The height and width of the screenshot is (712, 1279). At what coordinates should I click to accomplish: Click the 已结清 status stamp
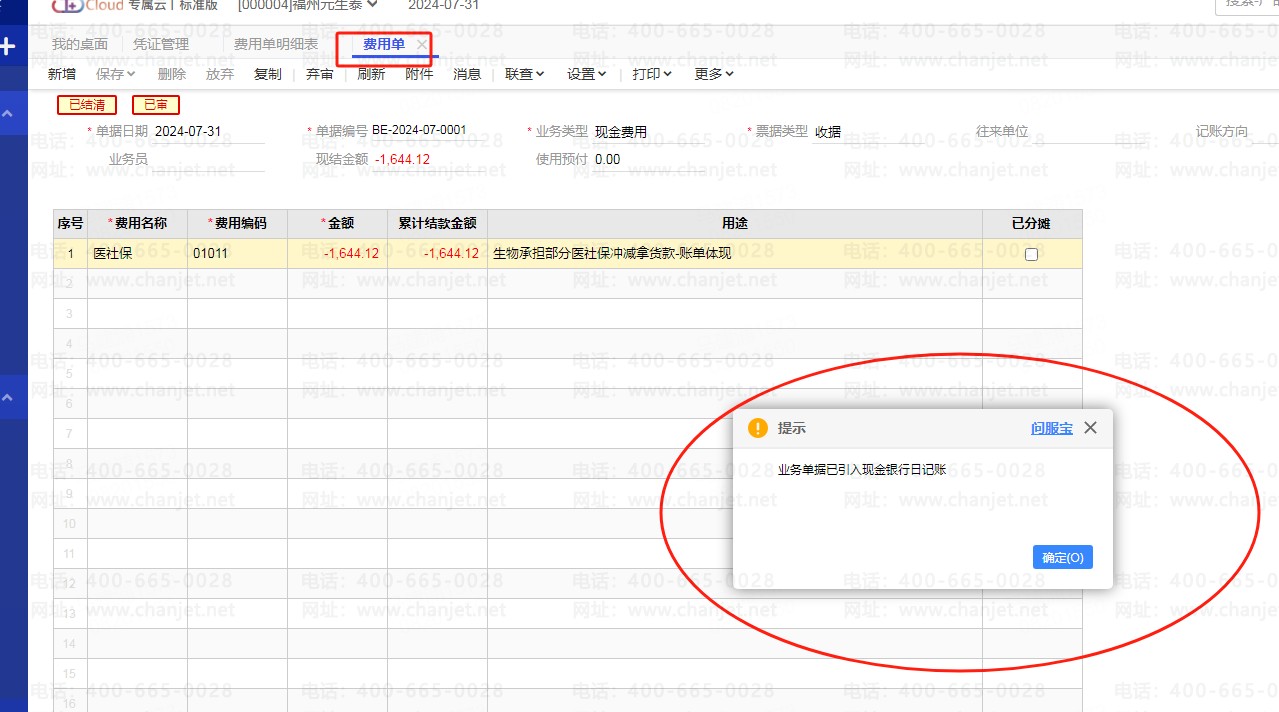pyautogui.click(x=87, y=105)
